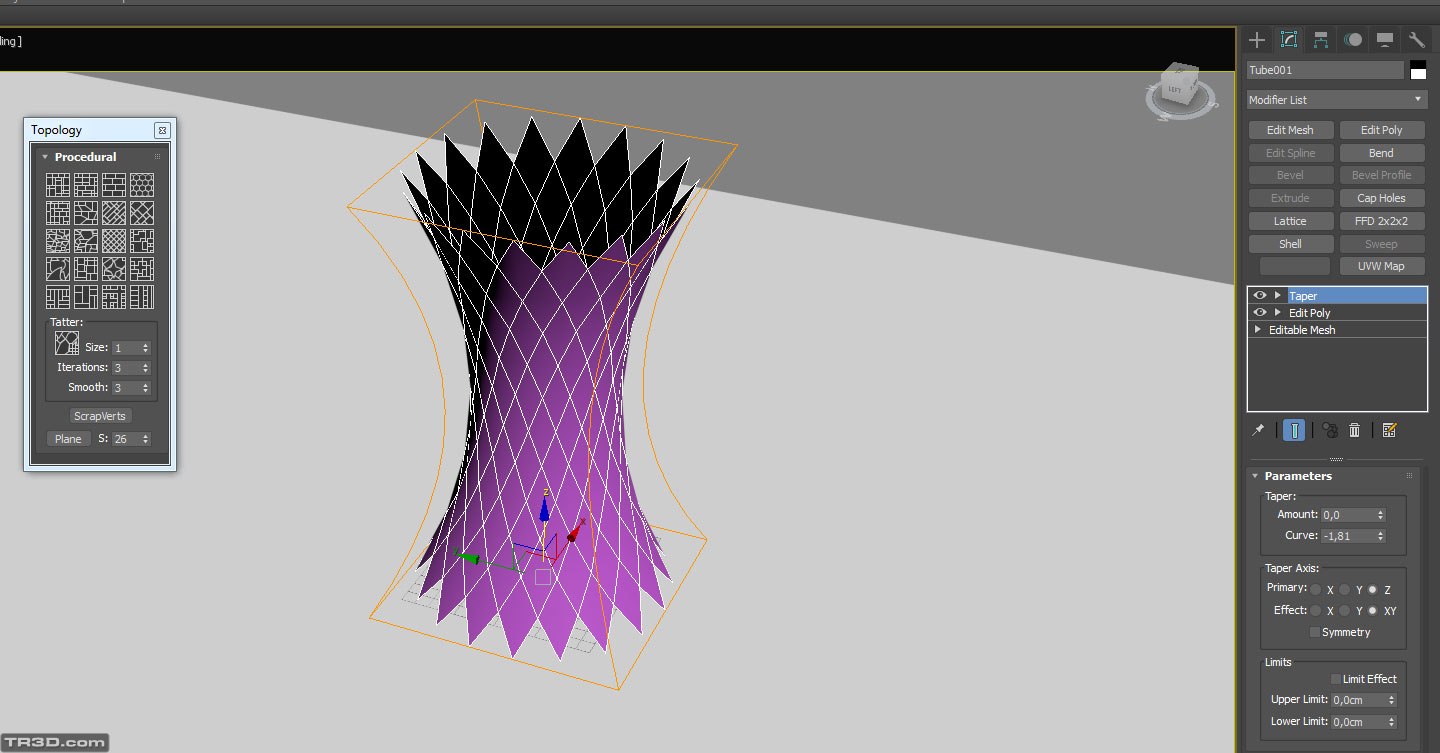Select Edit Poly in modifier stack
Viewport: 1440px width, 753px height.
click(x=1309, y=313)
